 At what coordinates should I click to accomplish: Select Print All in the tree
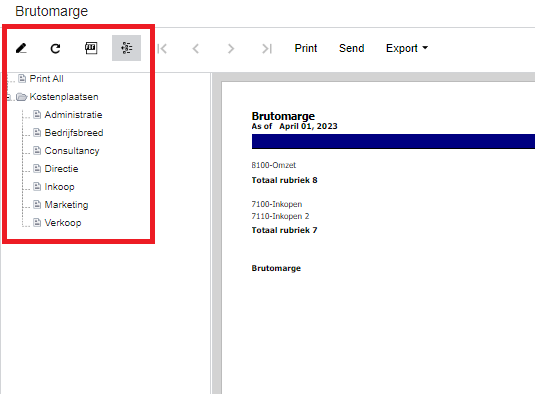click(x=46, y=79)
